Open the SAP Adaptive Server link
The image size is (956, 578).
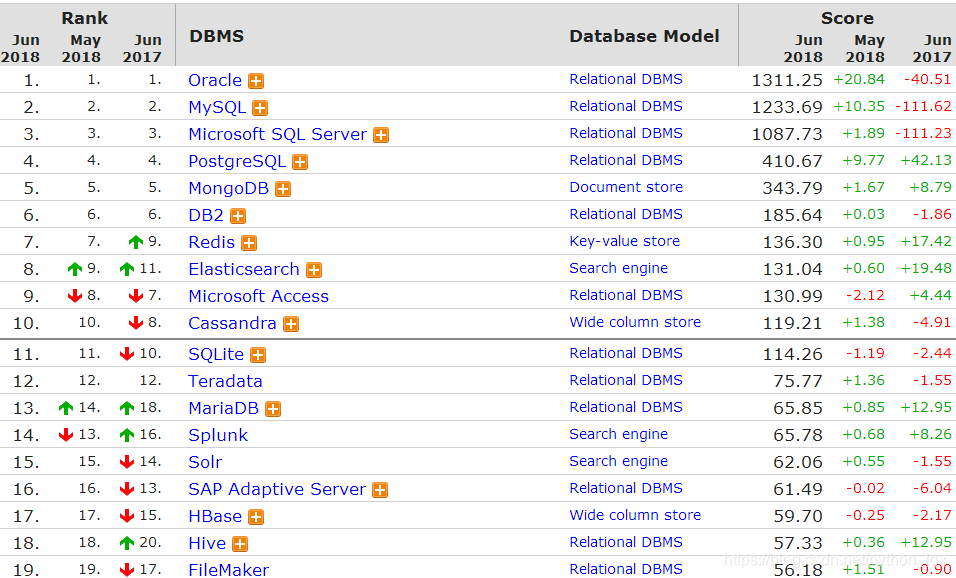(277, 489)
